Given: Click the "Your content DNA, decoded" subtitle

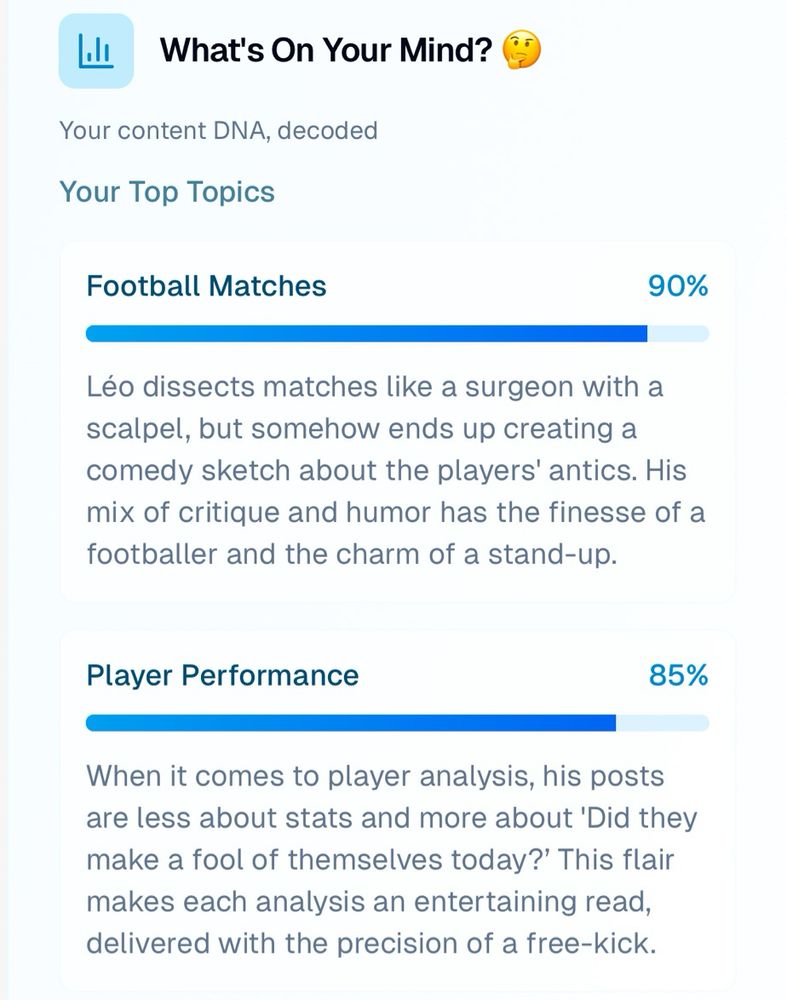Looking at the screenshot, I should (218, 131).
